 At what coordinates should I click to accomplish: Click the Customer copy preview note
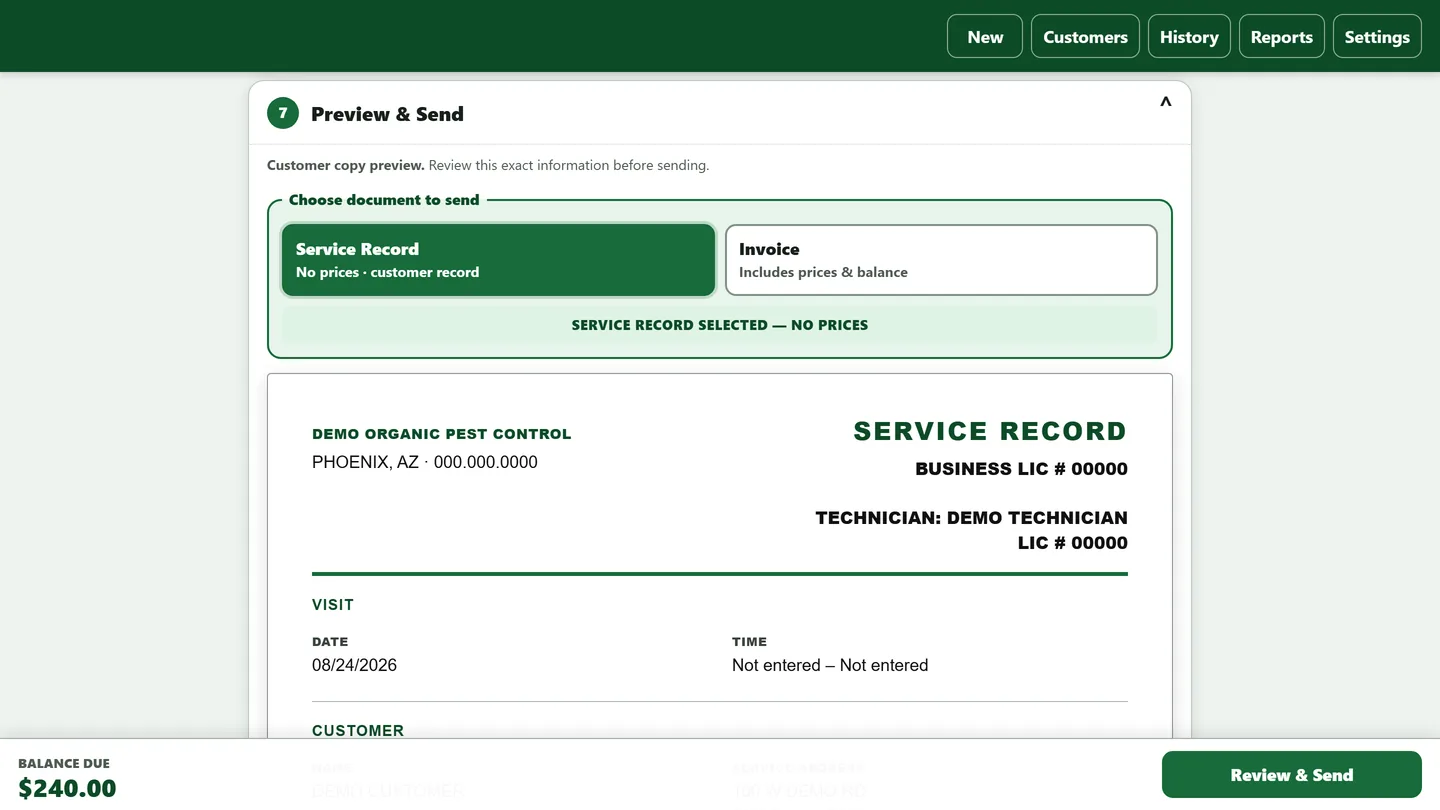coord(488,165)
